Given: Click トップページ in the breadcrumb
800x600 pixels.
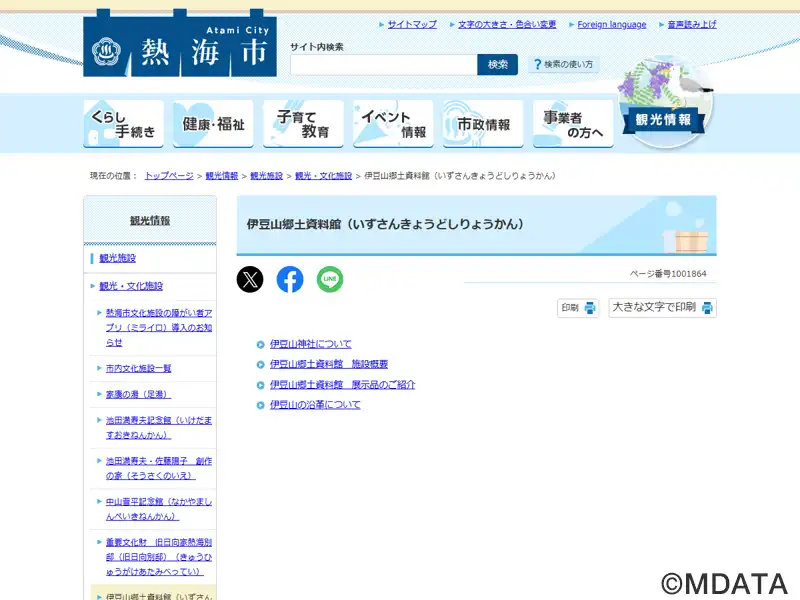Looking at the screenshot, I should coord(169,176).
